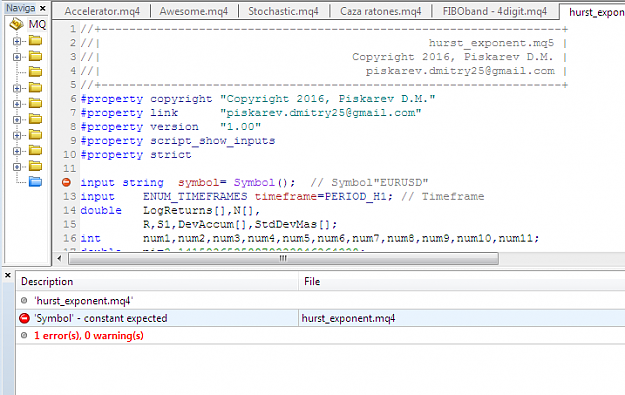
Task: Click the 'Copyright 2016, Piskarev D.M.' comment line 3
Action: (x=452, y=57)
